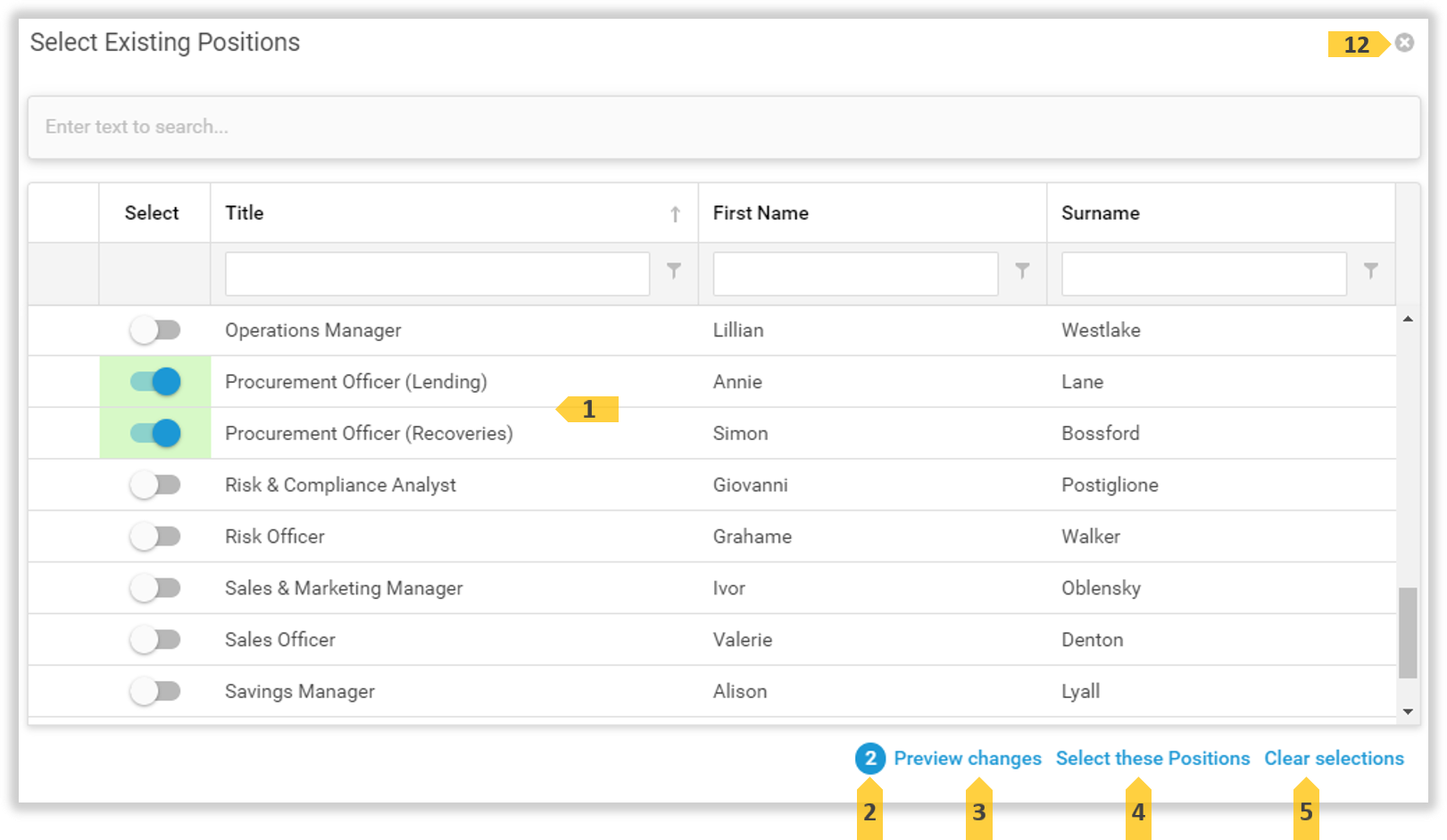The width and height of the screenshot is (1447, 840).
Task: Click the blue selection count badge
Action: [x=869, y=759]
